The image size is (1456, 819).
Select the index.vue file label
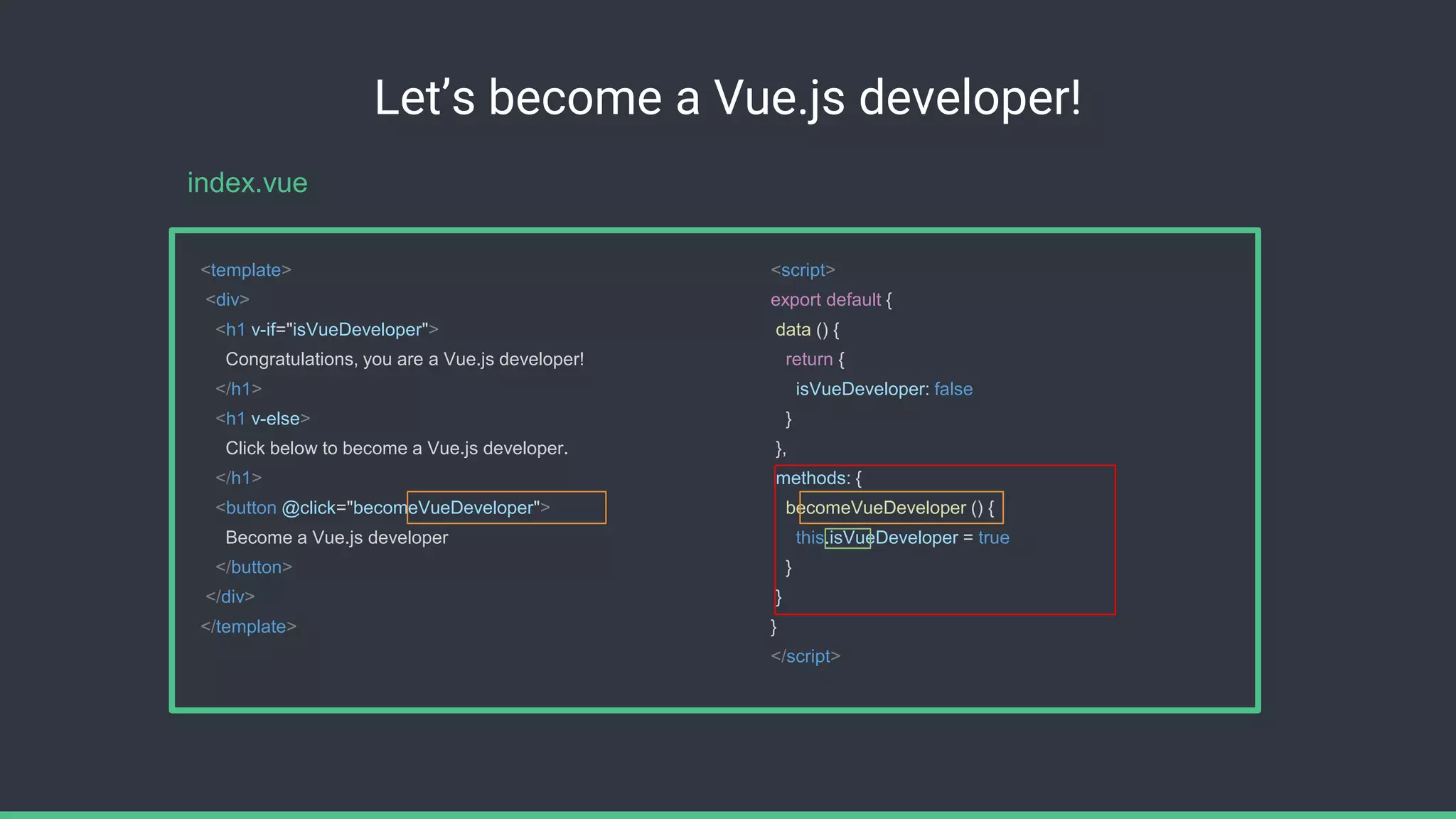(x=247, y=183)
